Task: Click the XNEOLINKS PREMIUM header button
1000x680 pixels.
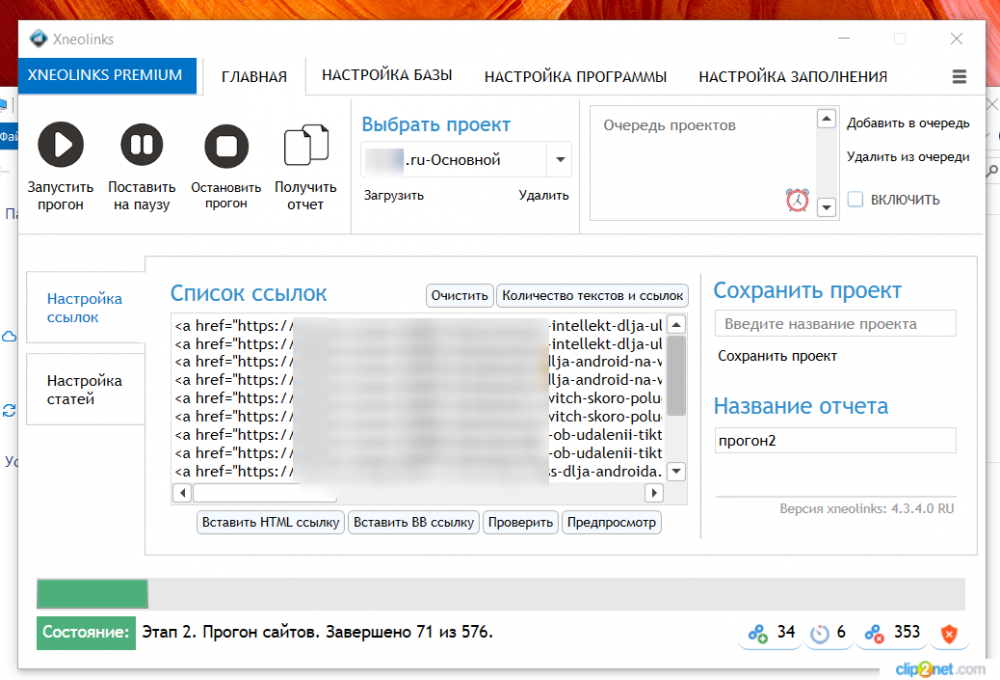Action: tap(105, 75)
